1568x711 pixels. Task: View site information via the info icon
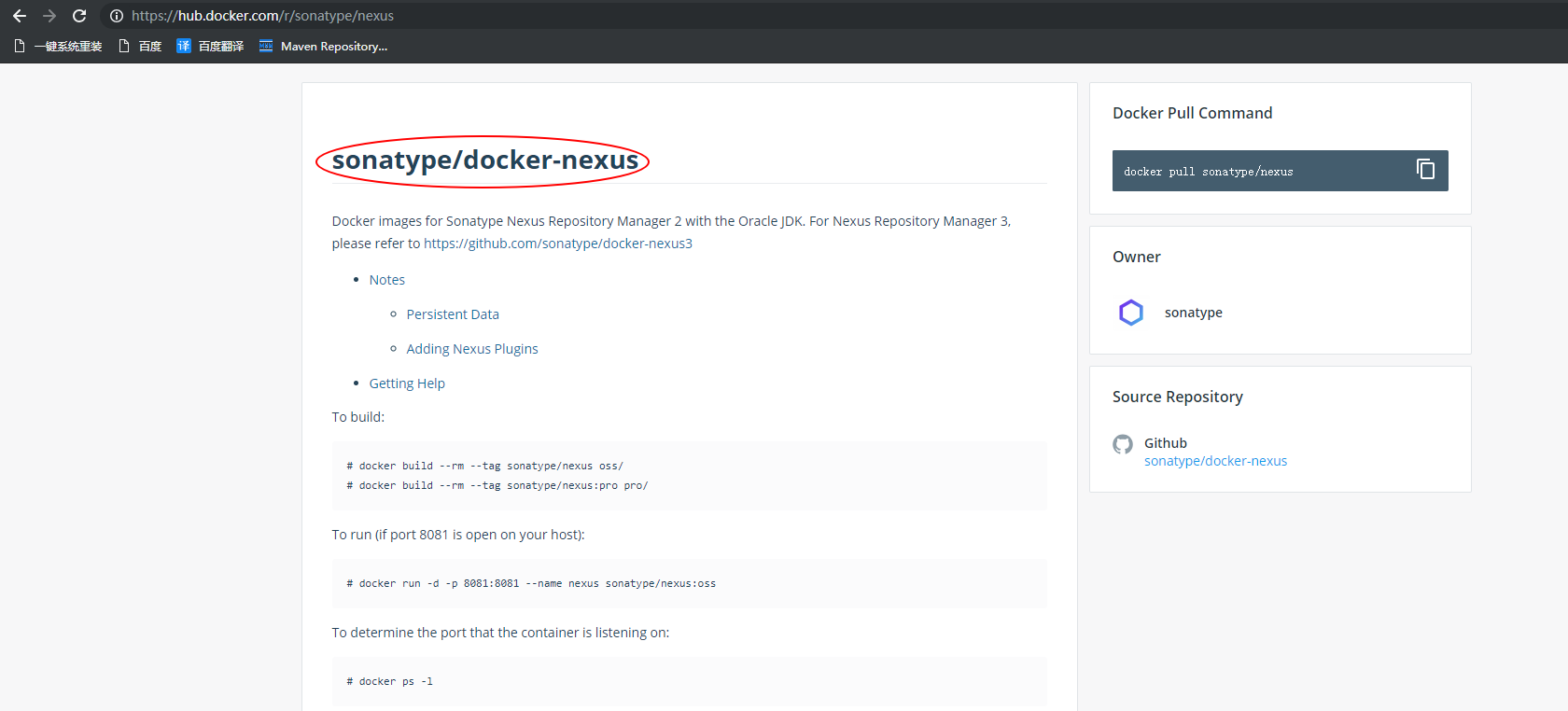point(117,16)
